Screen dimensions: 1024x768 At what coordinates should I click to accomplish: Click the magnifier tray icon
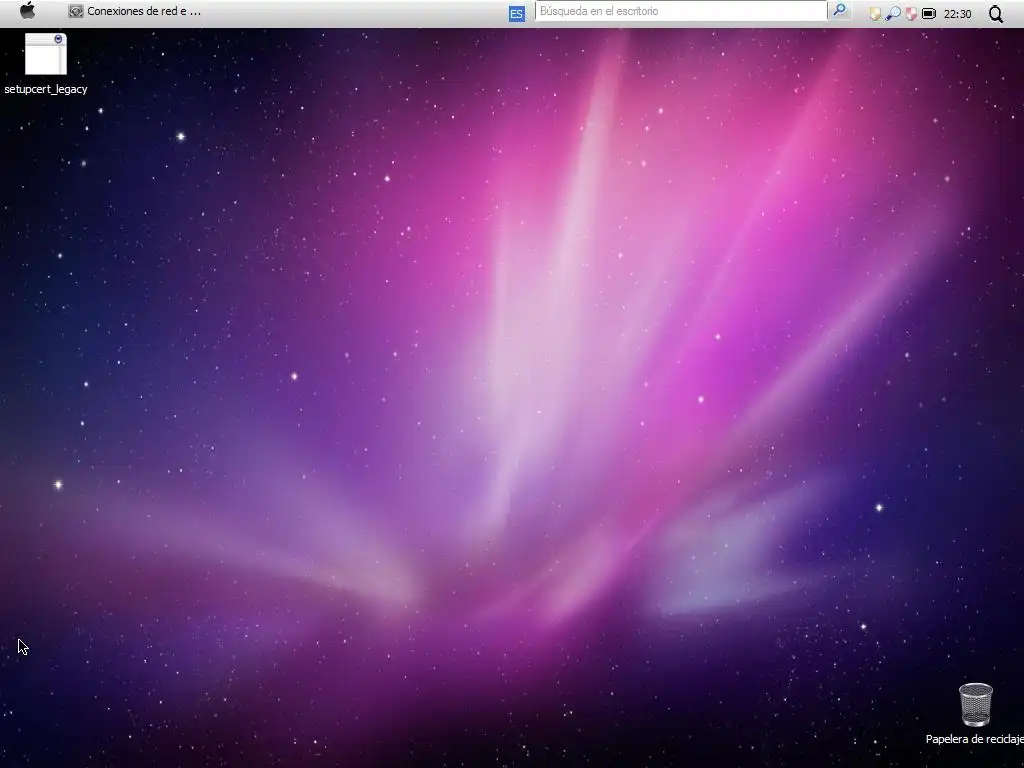tap(893, 14)
